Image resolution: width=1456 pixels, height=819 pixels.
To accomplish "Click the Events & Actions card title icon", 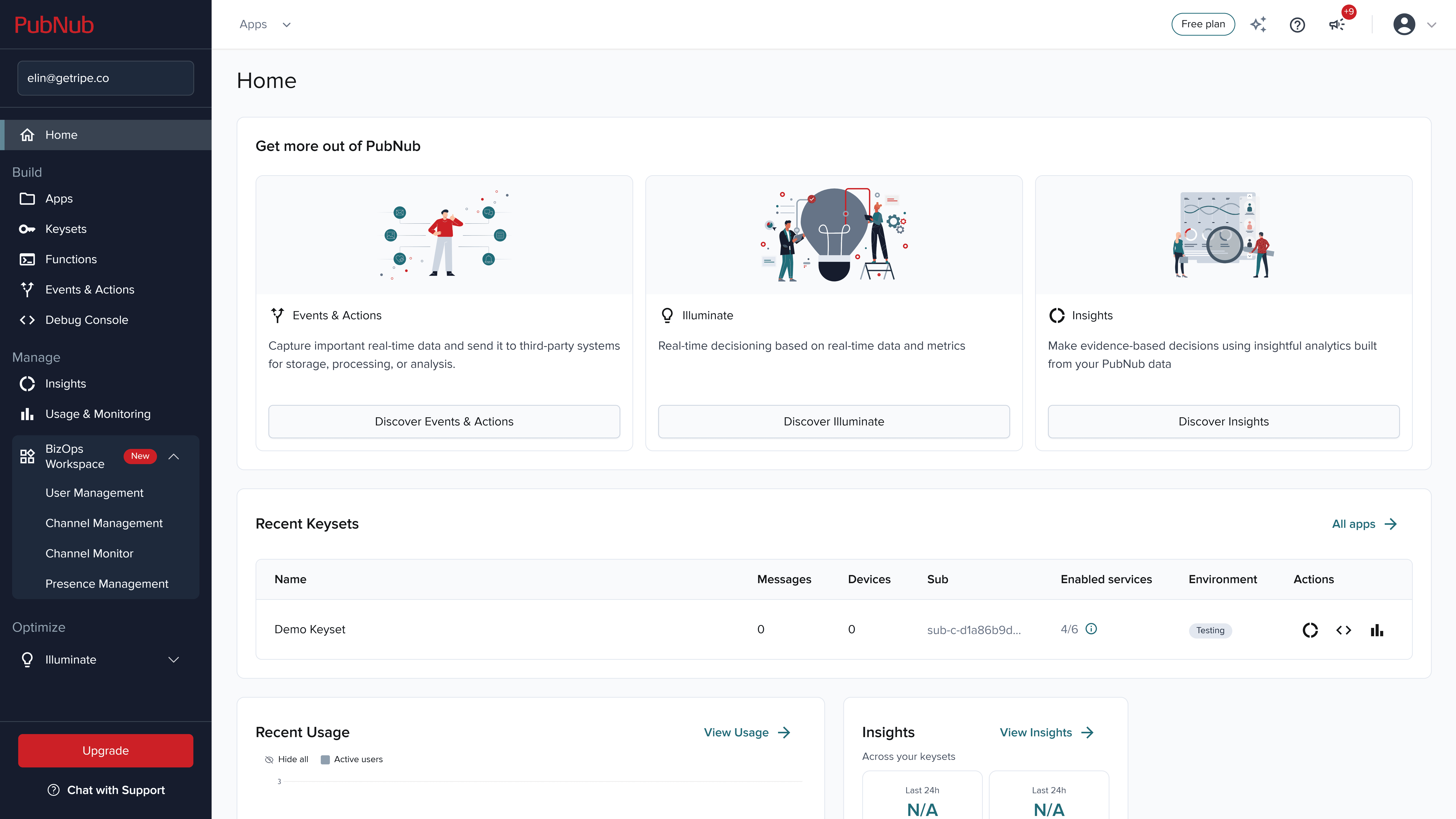I will tap(278, 315).
